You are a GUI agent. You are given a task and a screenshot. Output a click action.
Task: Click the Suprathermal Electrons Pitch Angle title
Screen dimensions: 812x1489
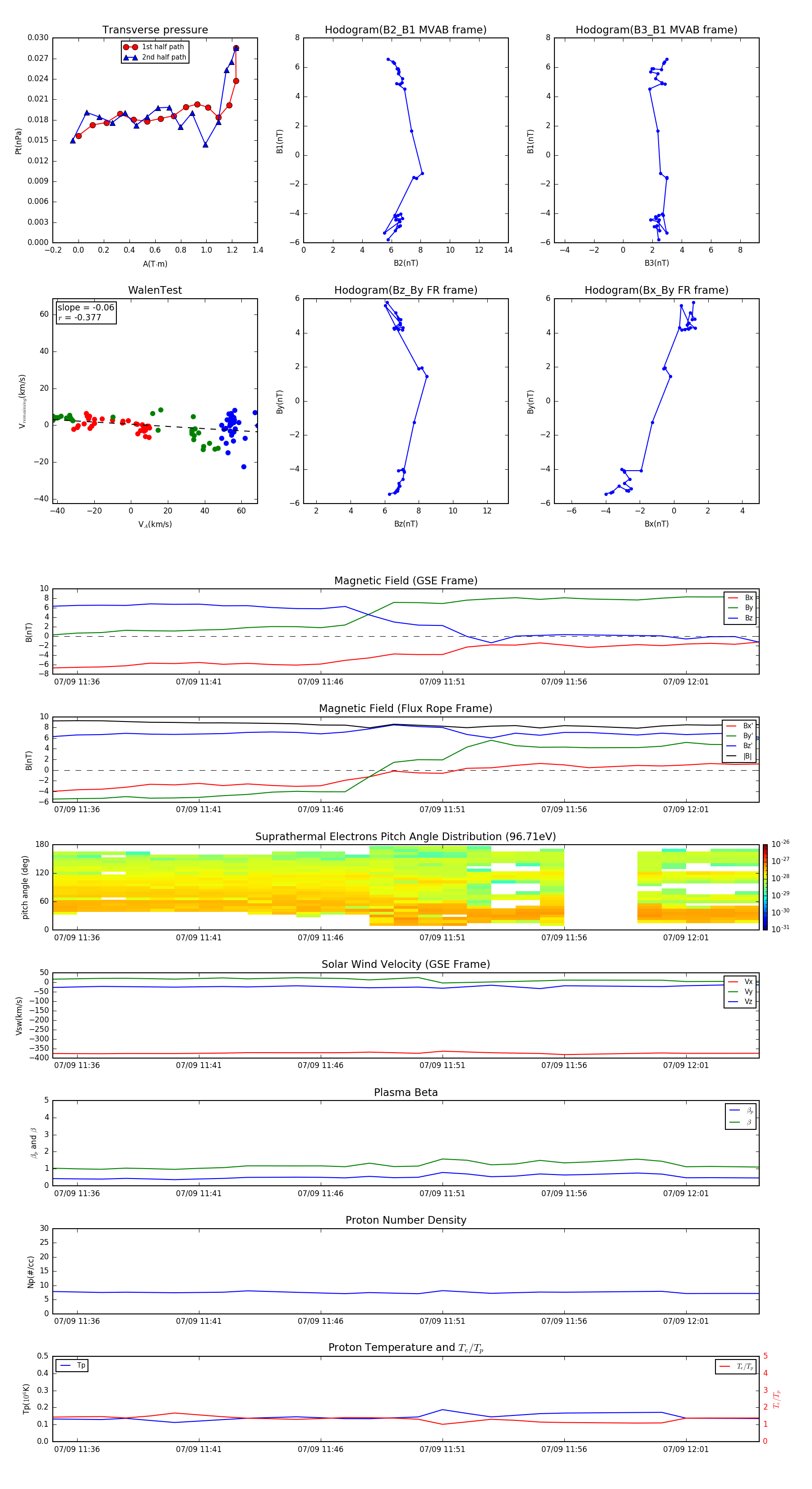click(x=406, y=837)
